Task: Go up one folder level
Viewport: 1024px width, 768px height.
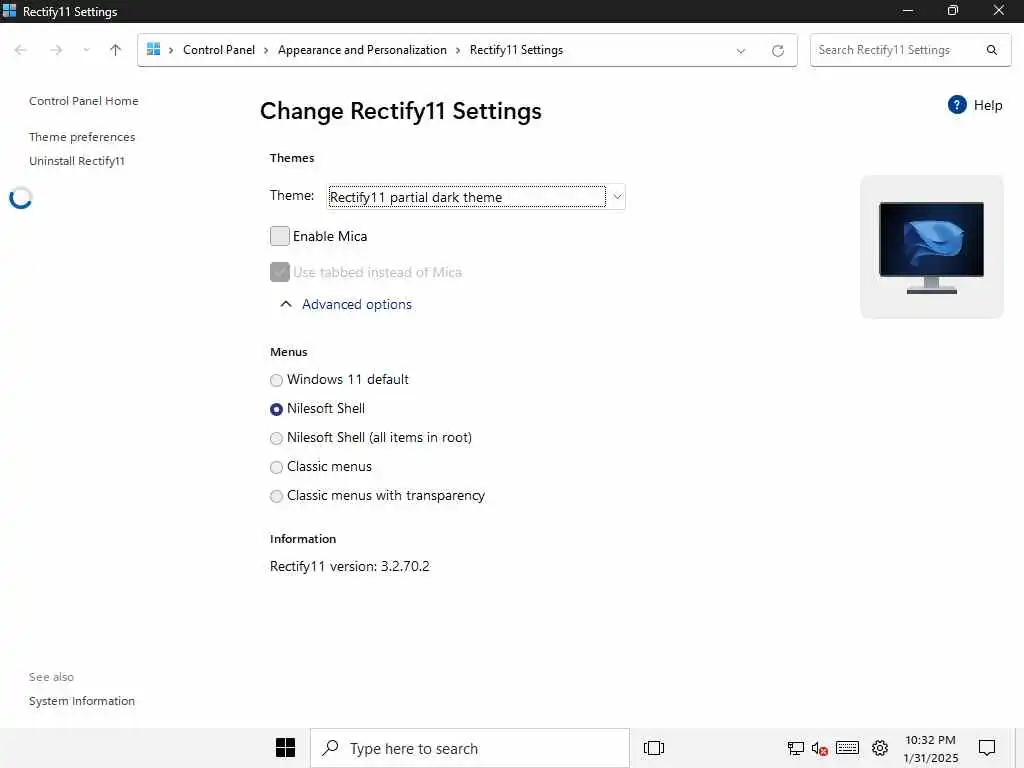Action: 116,50
